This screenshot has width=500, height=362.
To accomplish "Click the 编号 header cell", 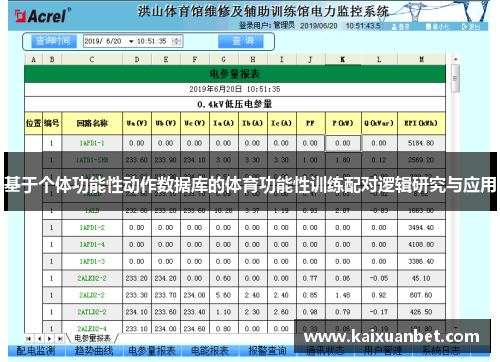I will (x=52, y=123).
